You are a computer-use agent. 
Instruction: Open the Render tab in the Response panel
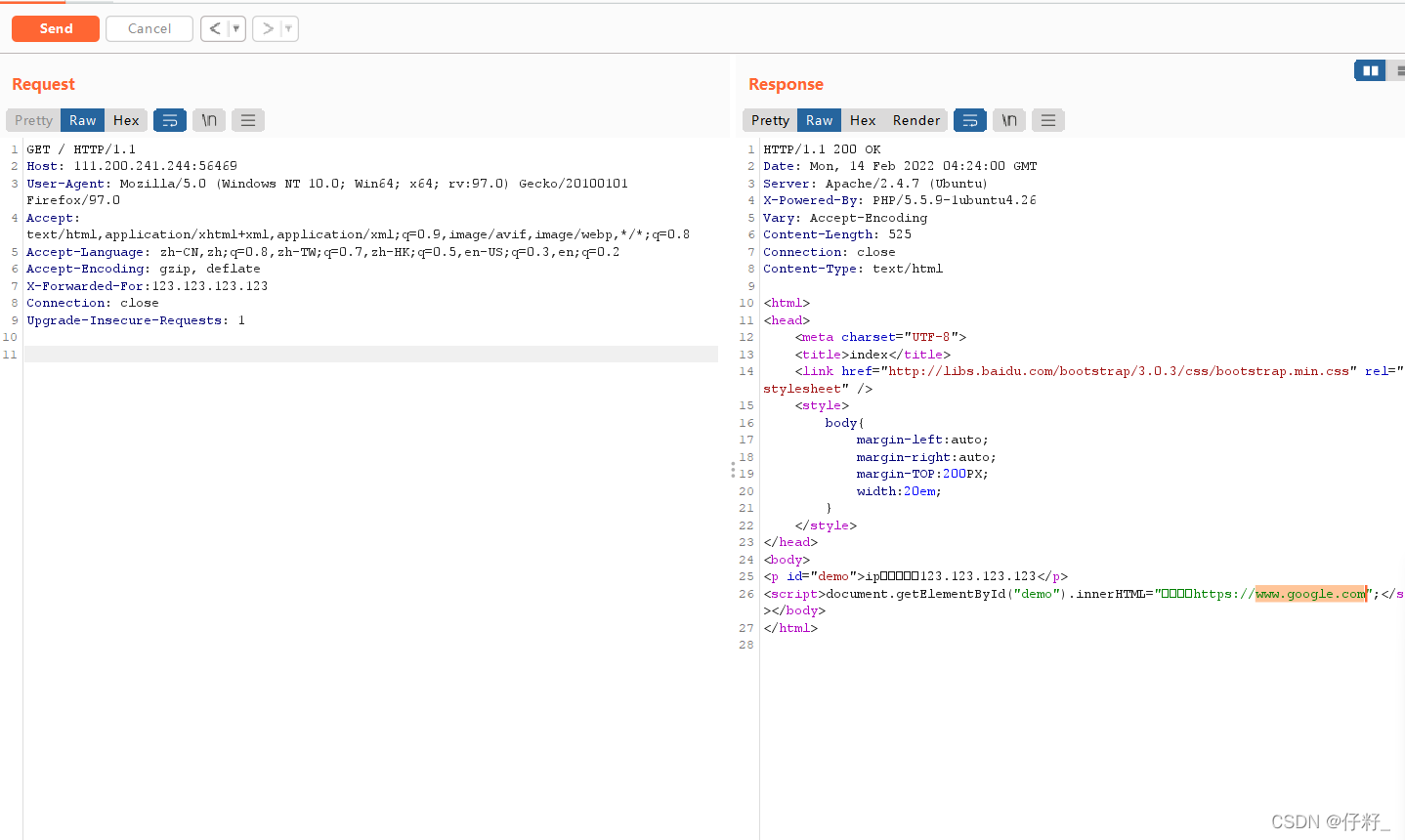[916, 120]
